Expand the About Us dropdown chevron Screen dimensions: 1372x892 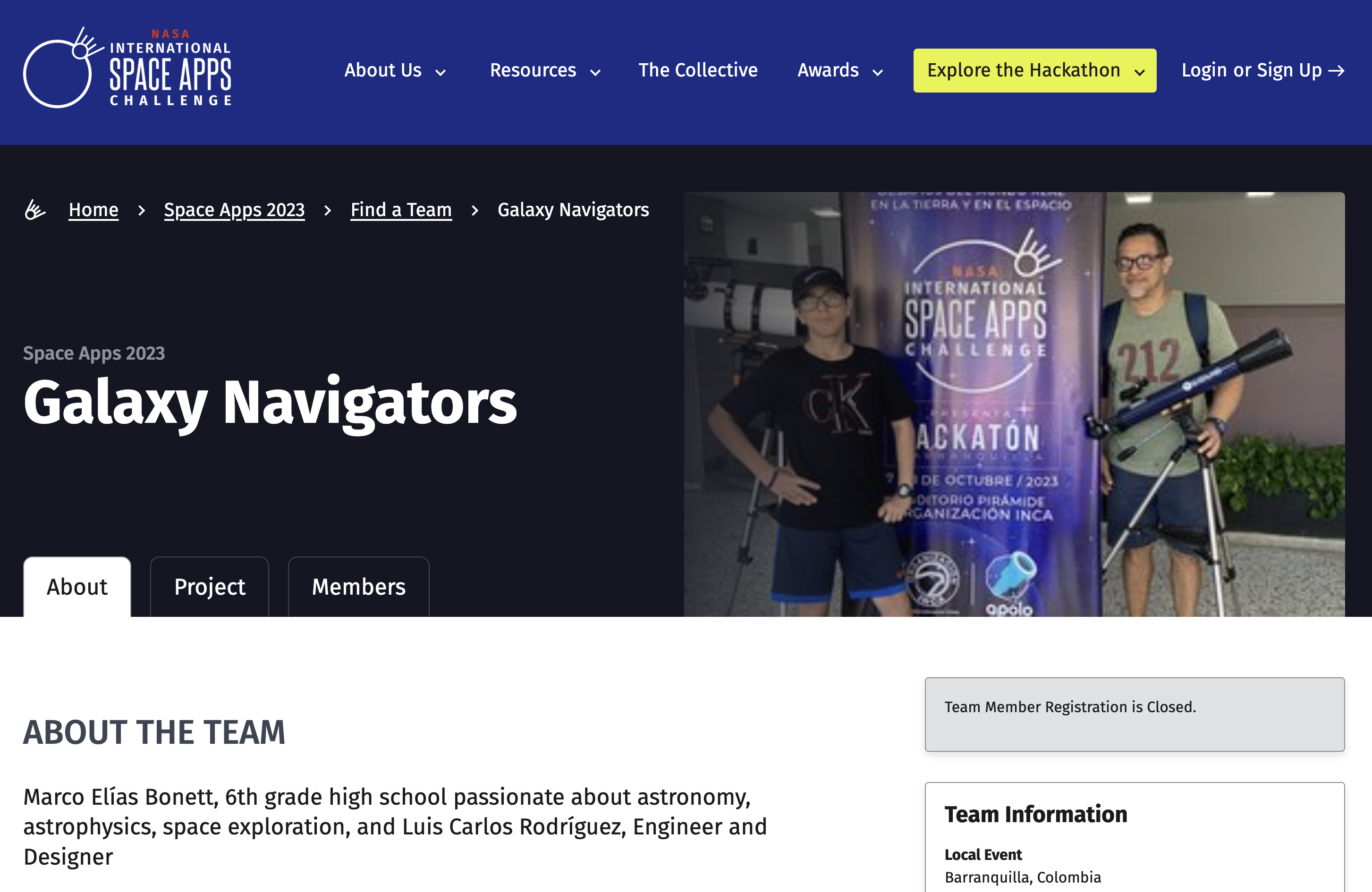[440, 73]
